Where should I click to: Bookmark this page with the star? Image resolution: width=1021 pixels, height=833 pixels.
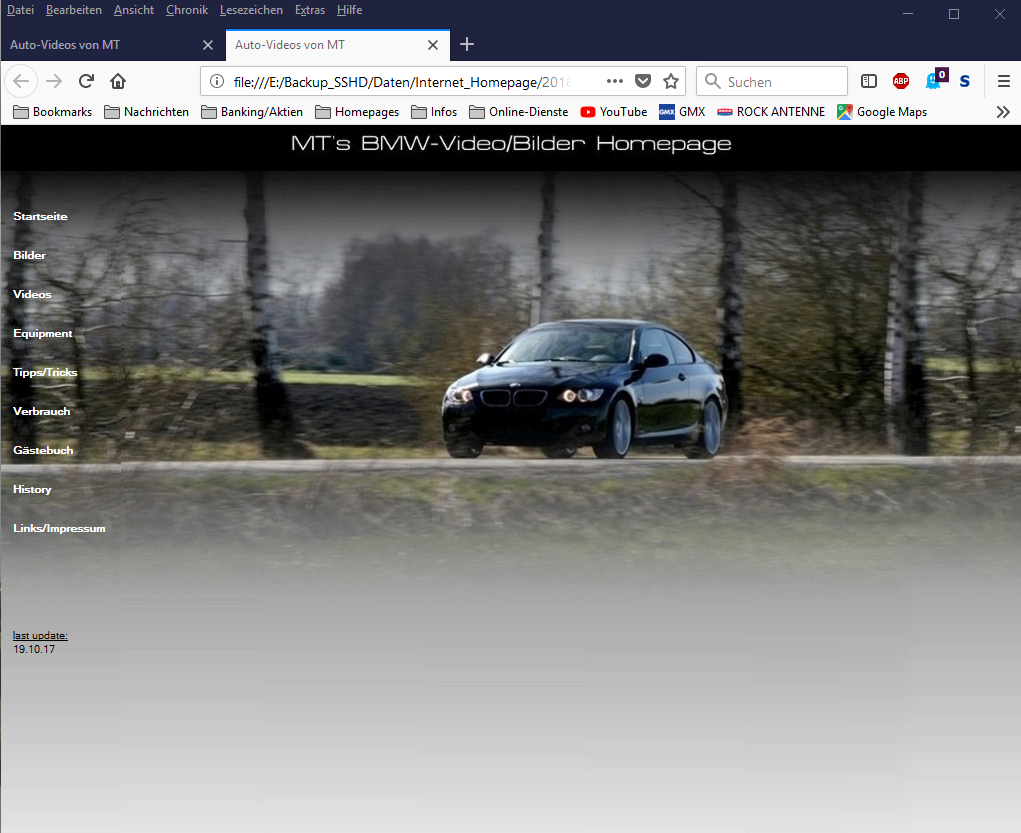[x=671, y=81]
